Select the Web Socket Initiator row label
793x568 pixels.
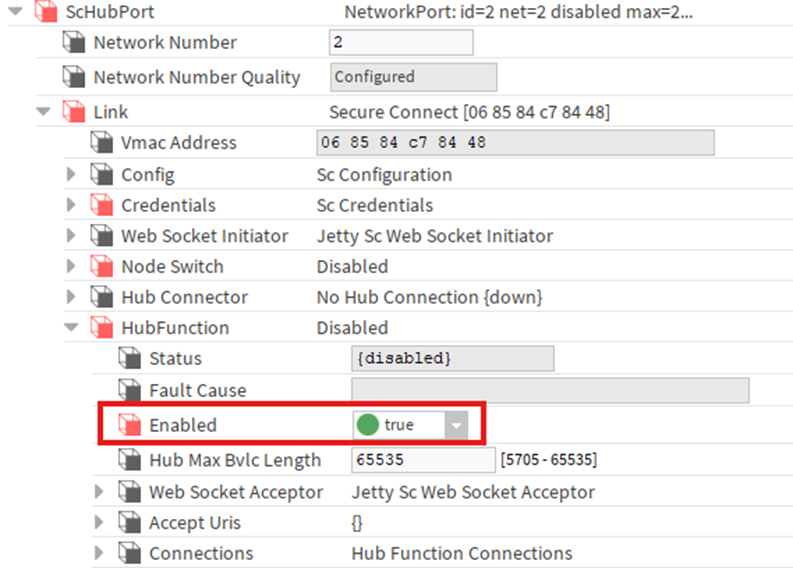(x=204, y=236)
